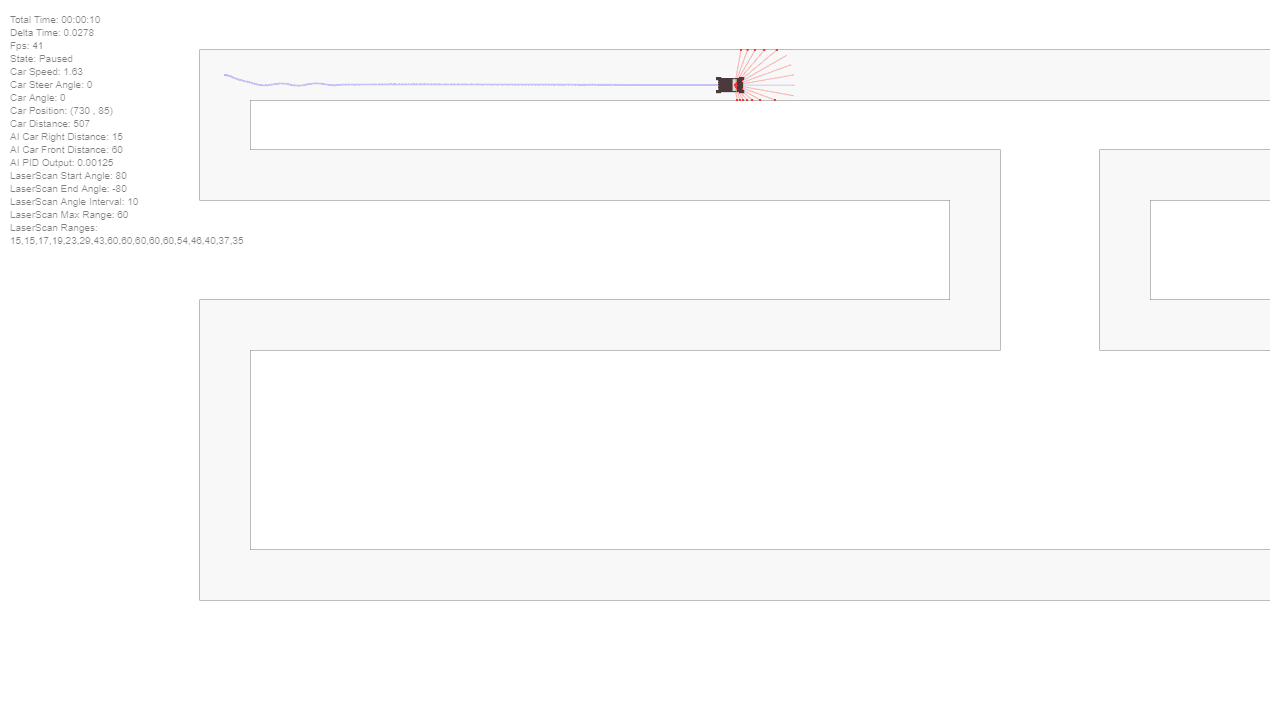Click the 'Car Steer Angle: 0' line
Viewport: 1280px width, 720px height.
coord(51,85)
